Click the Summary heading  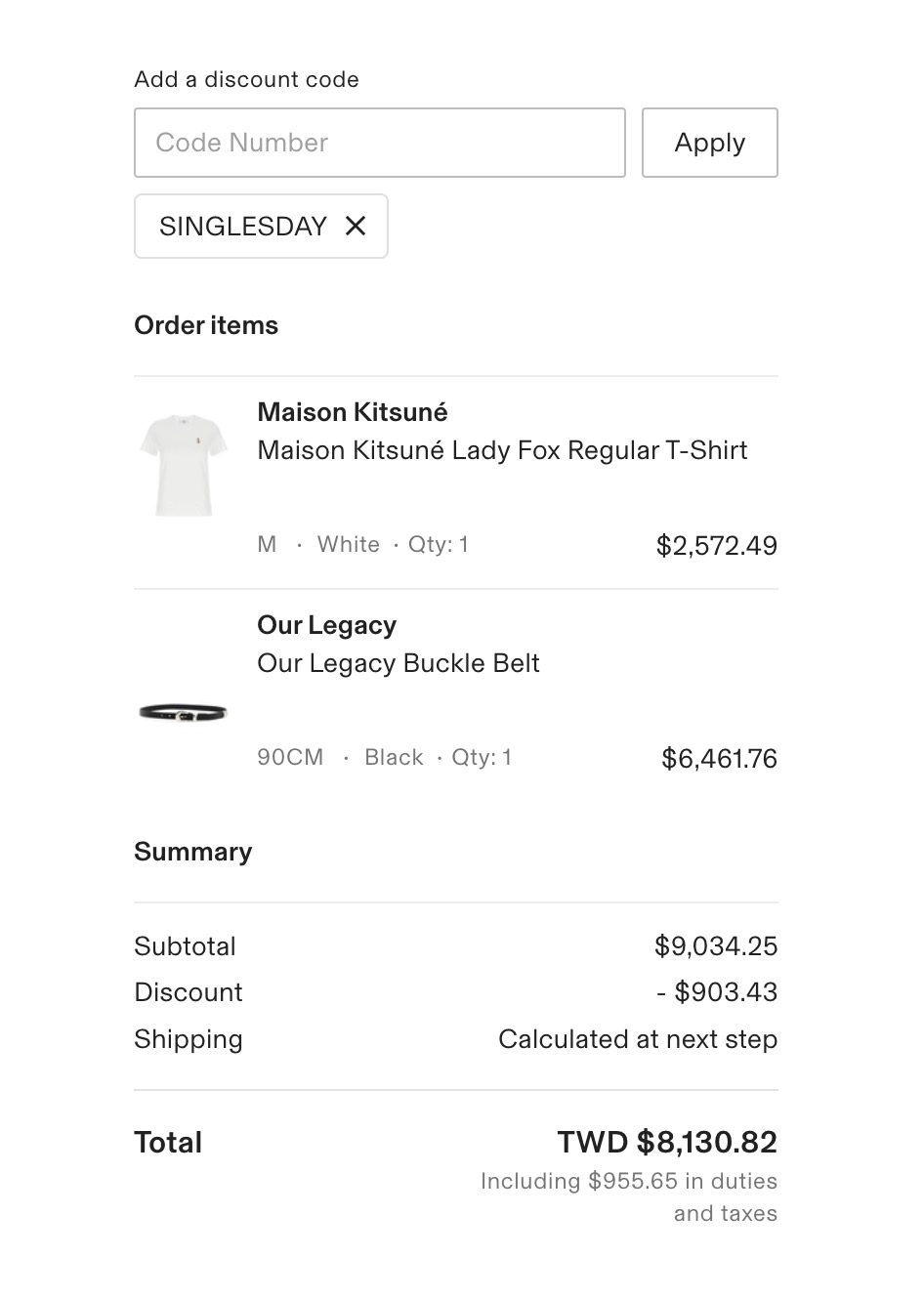pyautogui.click(x=192, y=852)
